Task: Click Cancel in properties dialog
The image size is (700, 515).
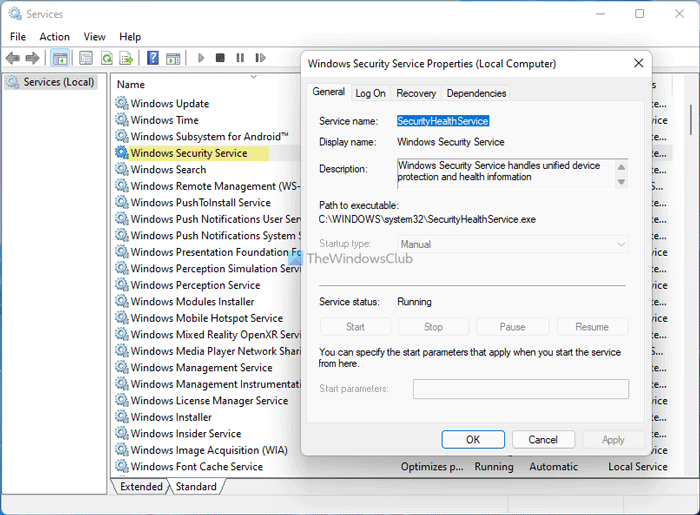Action: 543,440
